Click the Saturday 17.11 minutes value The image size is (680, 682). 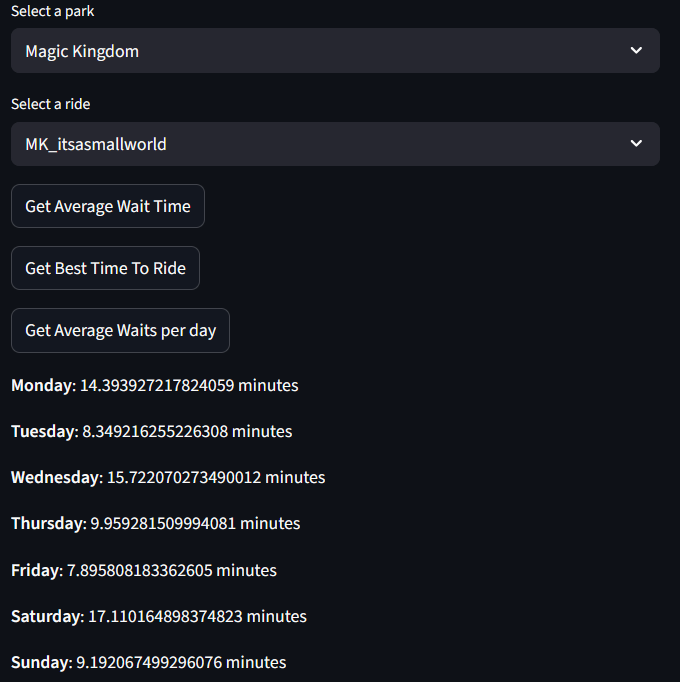point(197,616)
